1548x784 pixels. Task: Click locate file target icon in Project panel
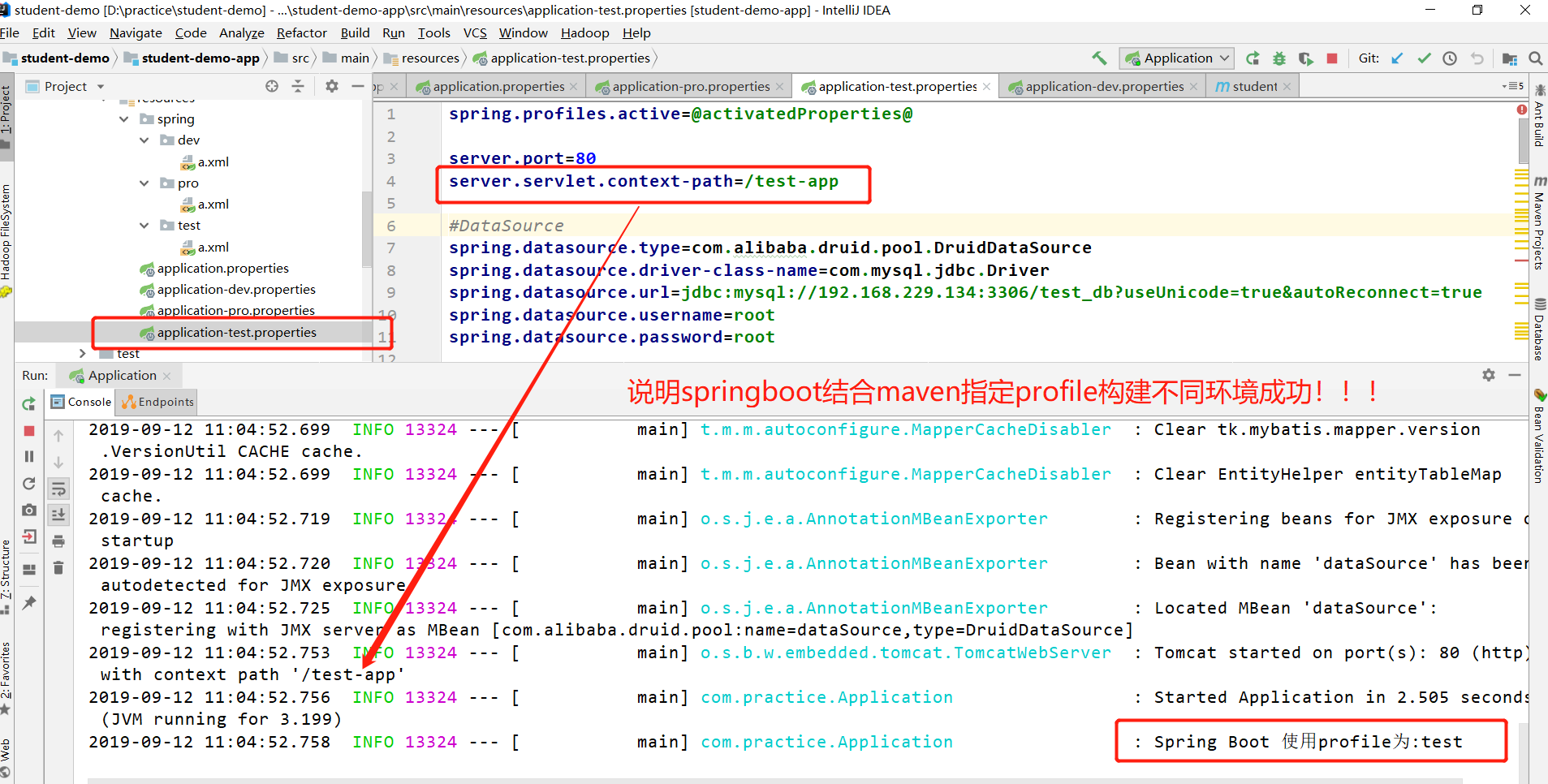(x=272, y=86)
